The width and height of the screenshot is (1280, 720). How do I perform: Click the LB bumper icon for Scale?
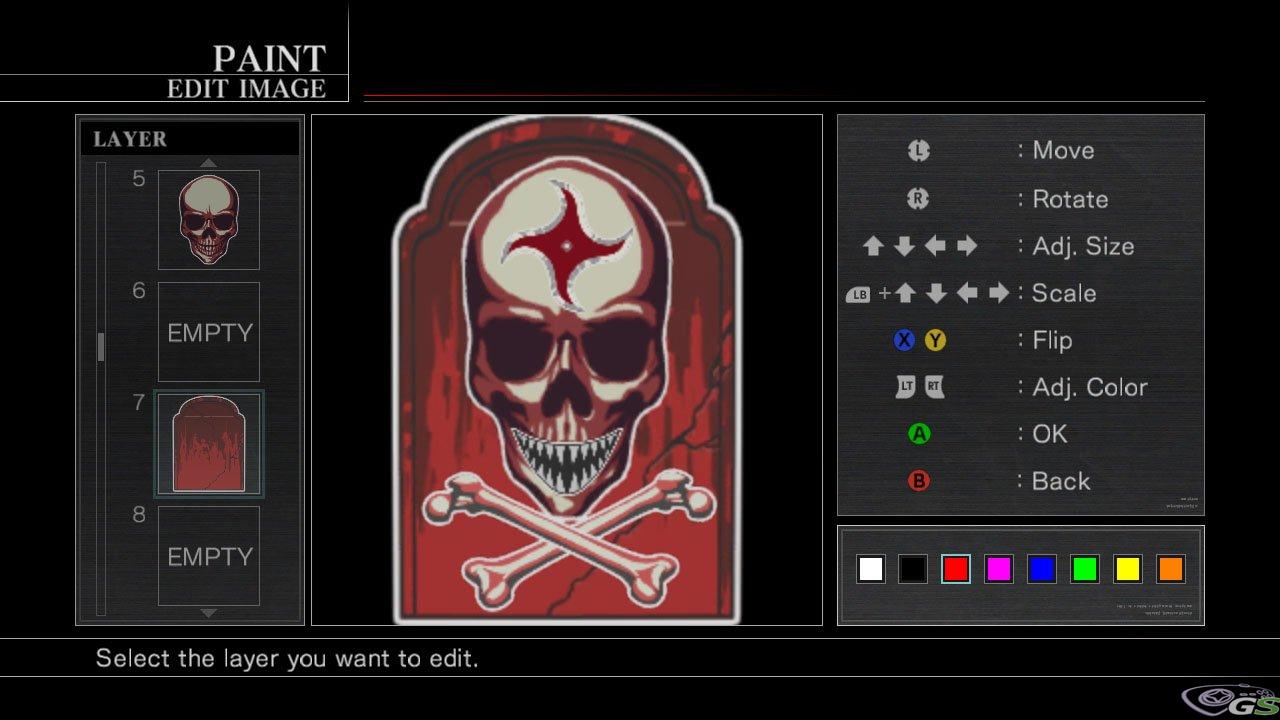click(858, 294)
